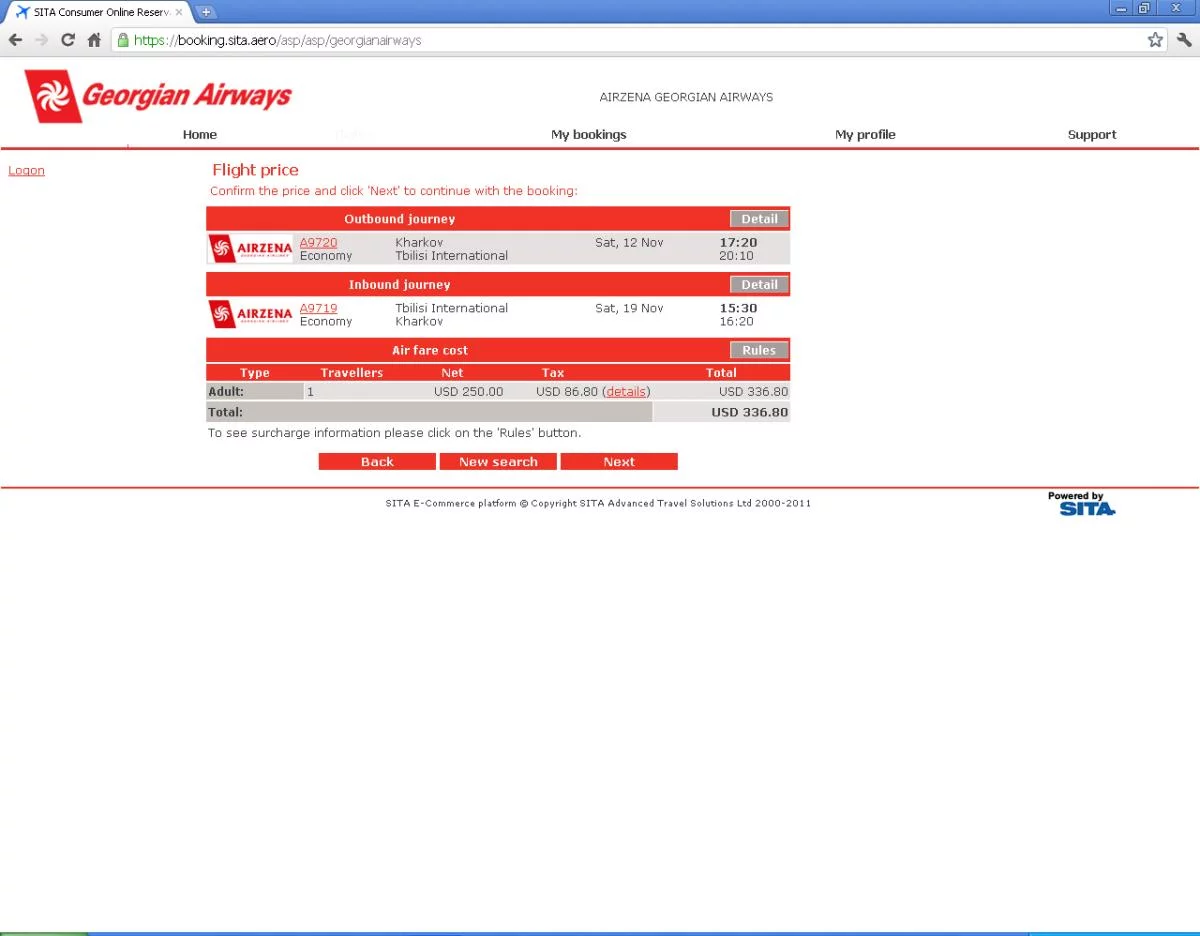Viewport: 1200px width, 936px height.
Task: Click the 'Adult:' row label
Action: pyautogui.click(x=226, y=391)
